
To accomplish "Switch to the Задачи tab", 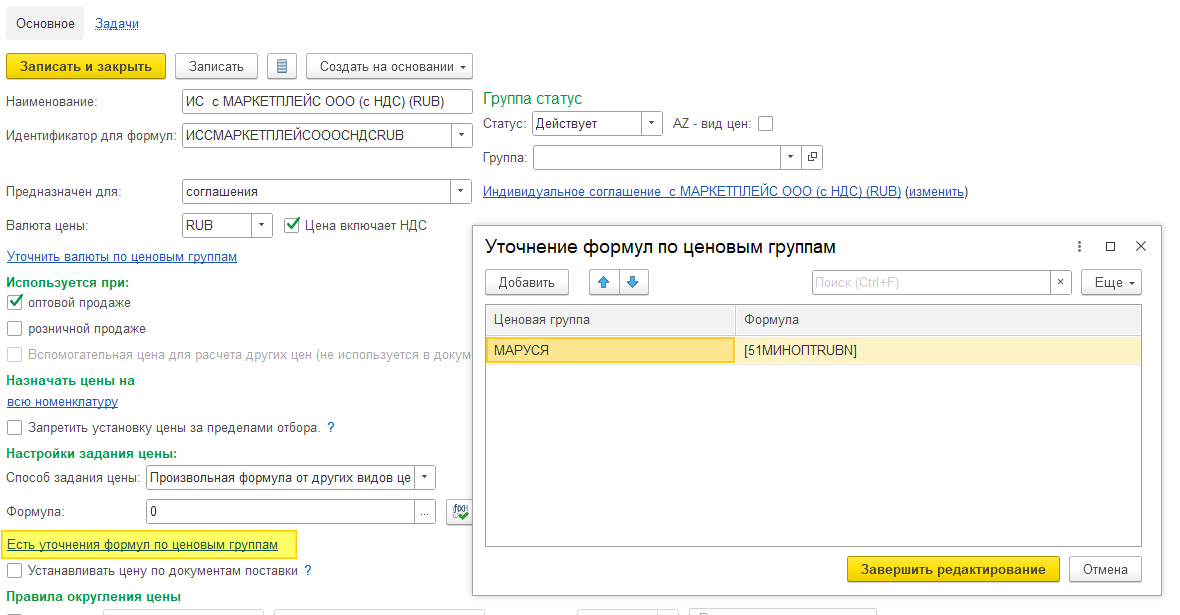I will pyautogui.click(x=117, y=23).
